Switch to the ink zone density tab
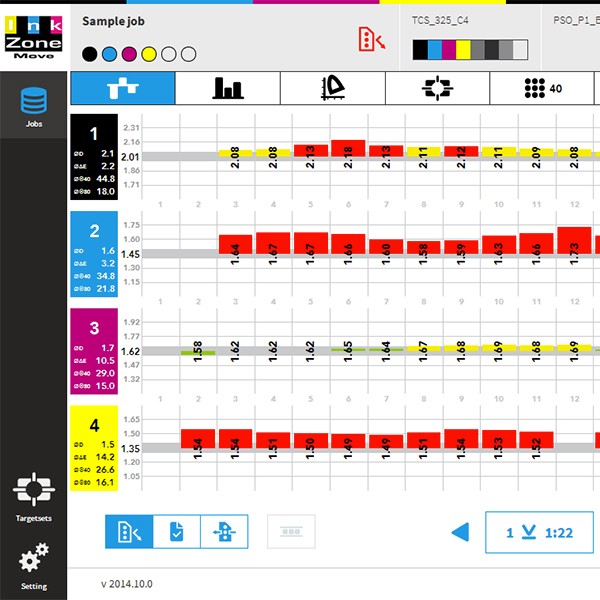 pyautogui.click(x=123, y=88)
